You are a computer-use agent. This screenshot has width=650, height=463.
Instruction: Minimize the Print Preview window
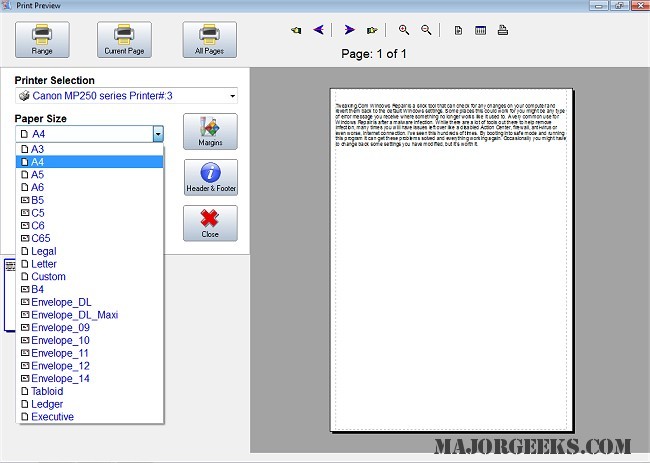point(599,5)
